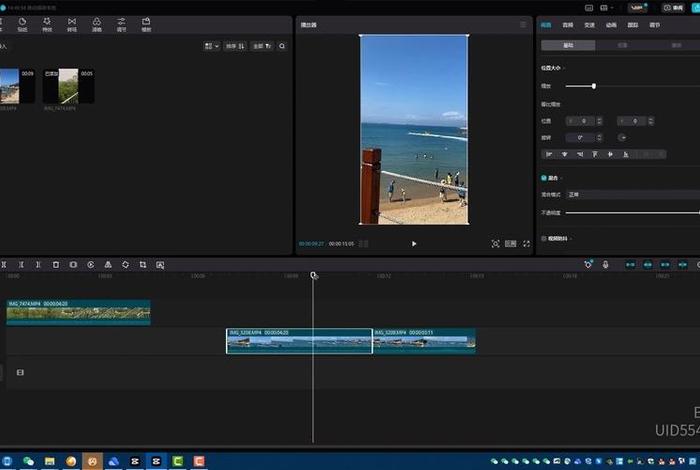The image size is (700, 470).
Task: Click the position Y stepper arrows
Action: tap(651, 121)
